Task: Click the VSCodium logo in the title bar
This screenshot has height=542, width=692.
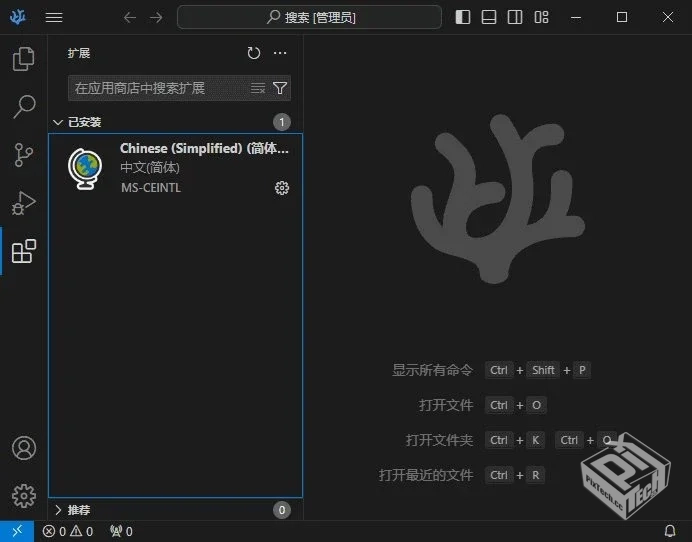Action: 18,17
